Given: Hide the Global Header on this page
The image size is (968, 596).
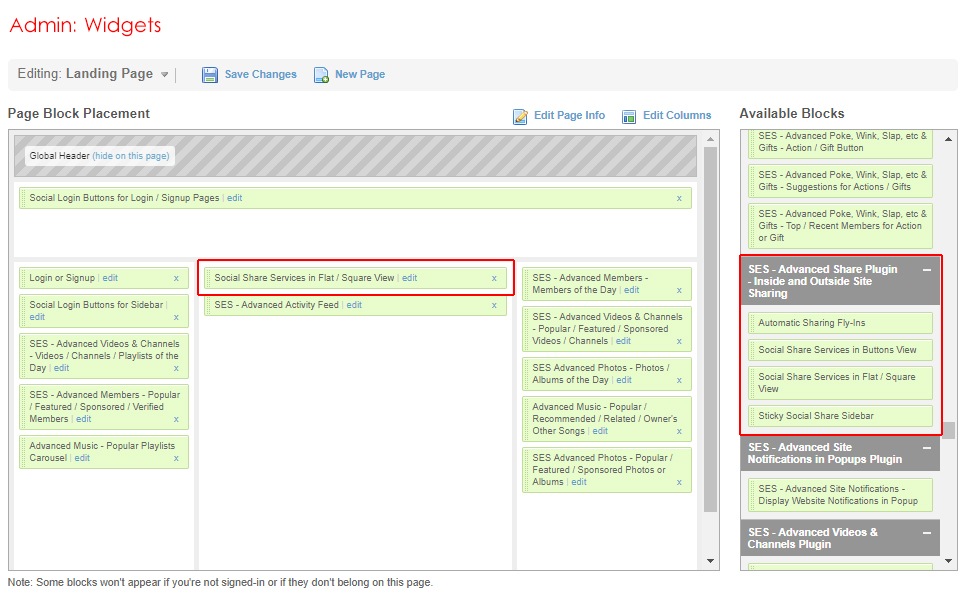Looking at the screenshot, I should [131, 156].
